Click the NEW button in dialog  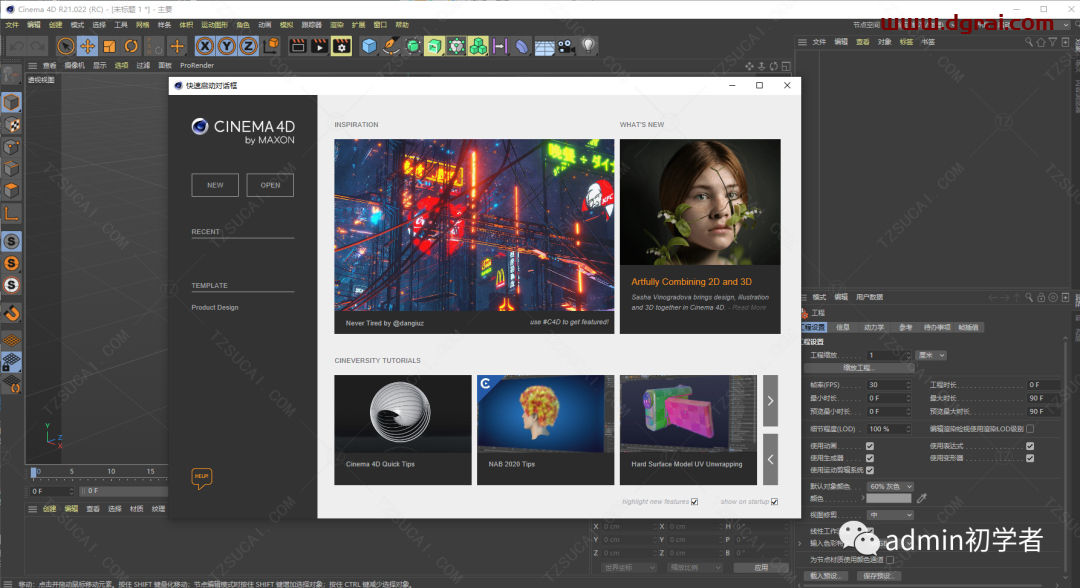215,185
